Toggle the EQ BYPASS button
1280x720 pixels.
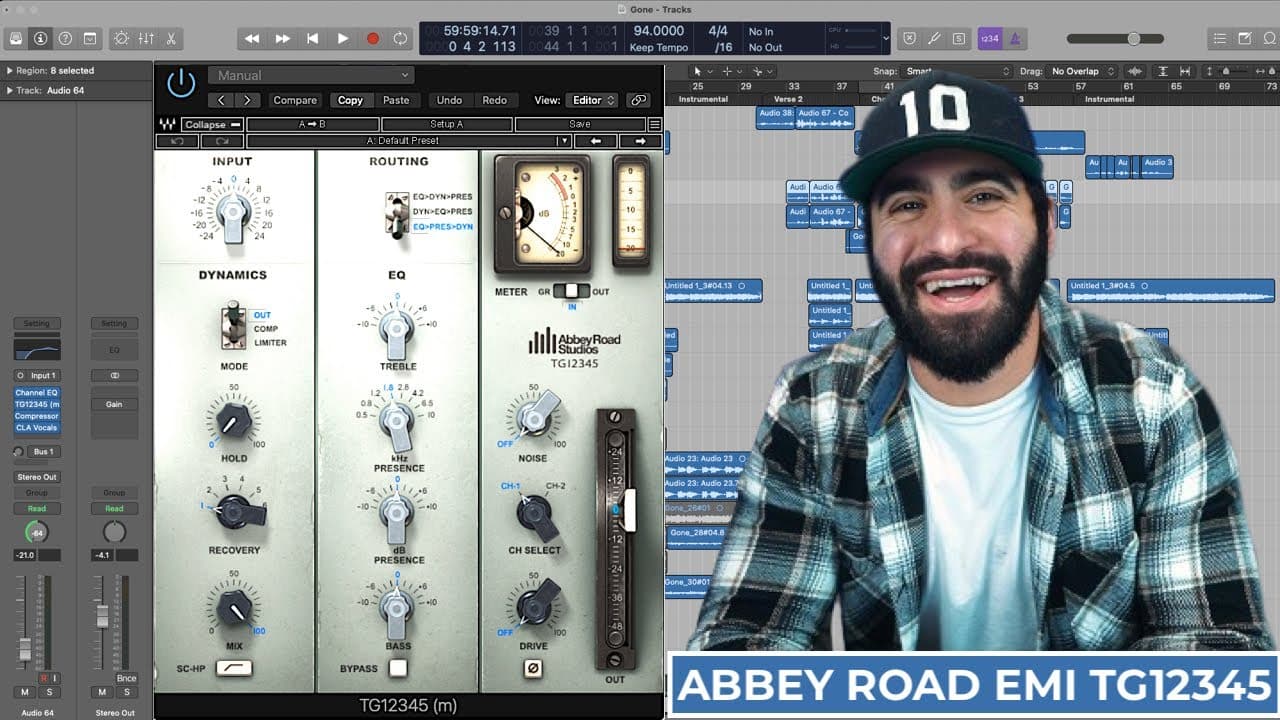pyautogui.click(x=399, y=668)
